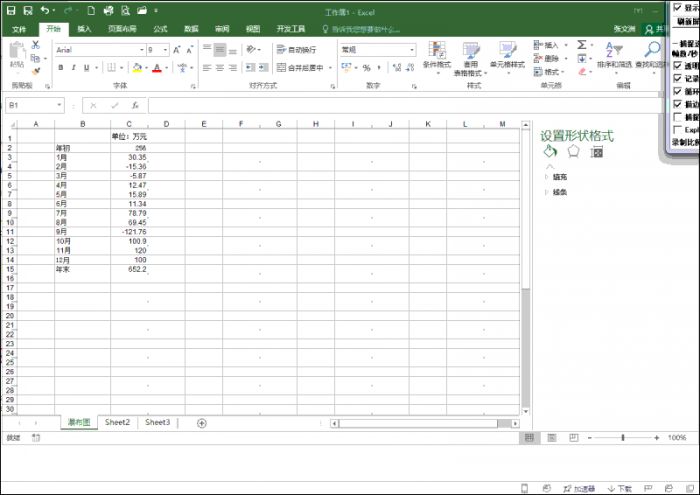The width and height of the screenshot is (700, 495).
Task: Click the AutoSum sigma icon
Action: (582, 45)
